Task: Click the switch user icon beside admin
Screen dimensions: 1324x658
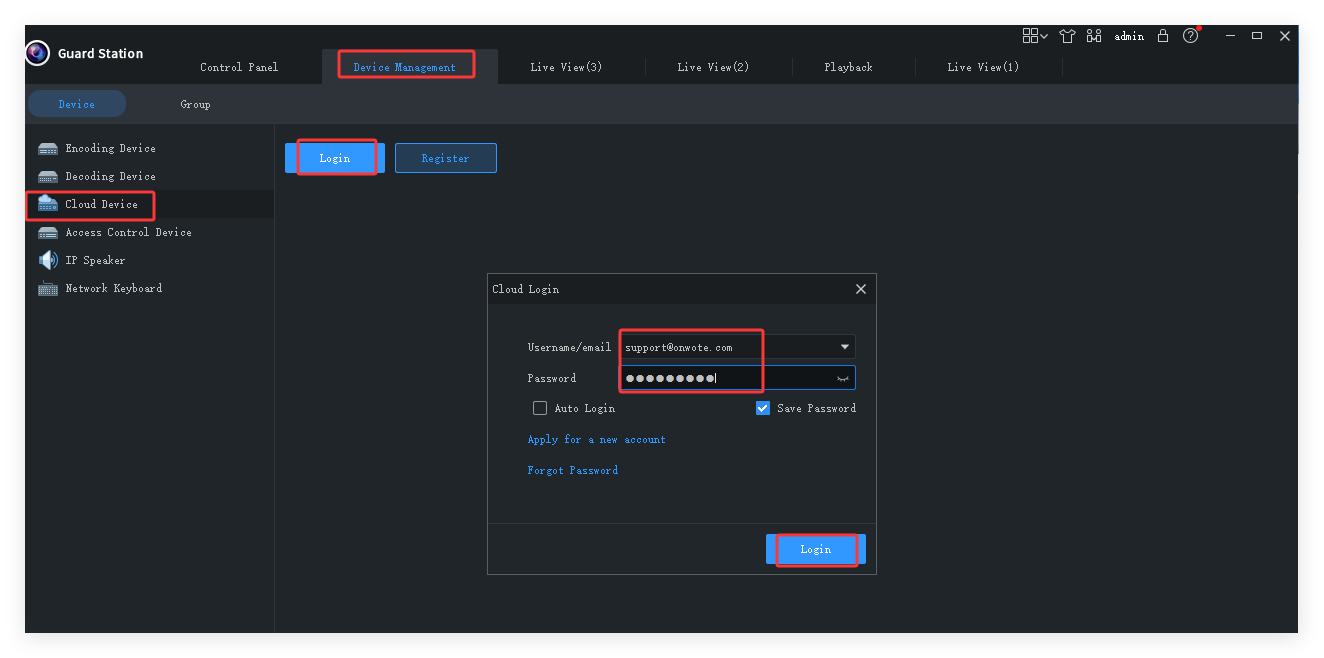Action: pyautogui.click(x=1094, y=36)
